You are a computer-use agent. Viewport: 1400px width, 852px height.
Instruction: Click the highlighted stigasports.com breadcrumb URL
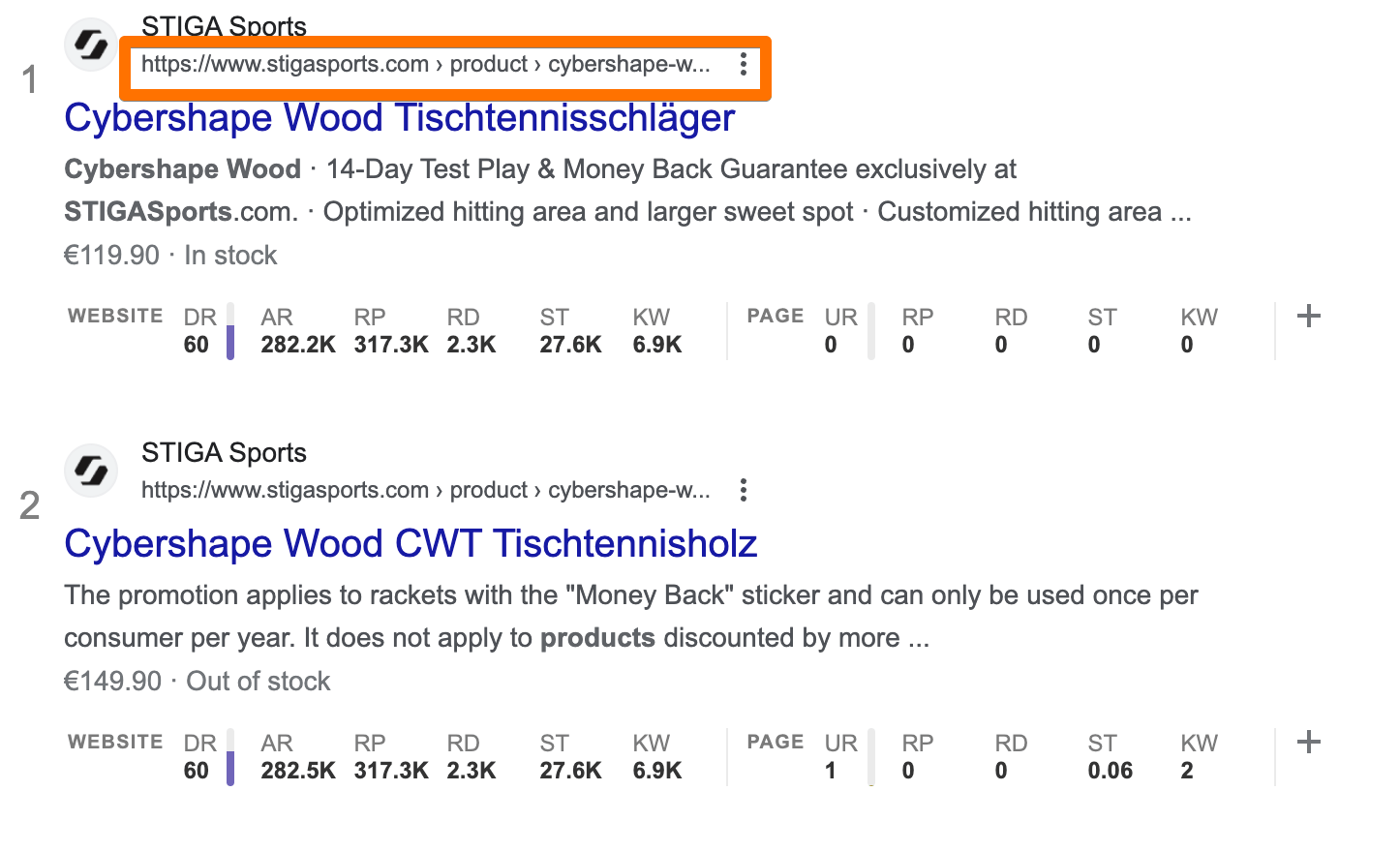point(426,64)
